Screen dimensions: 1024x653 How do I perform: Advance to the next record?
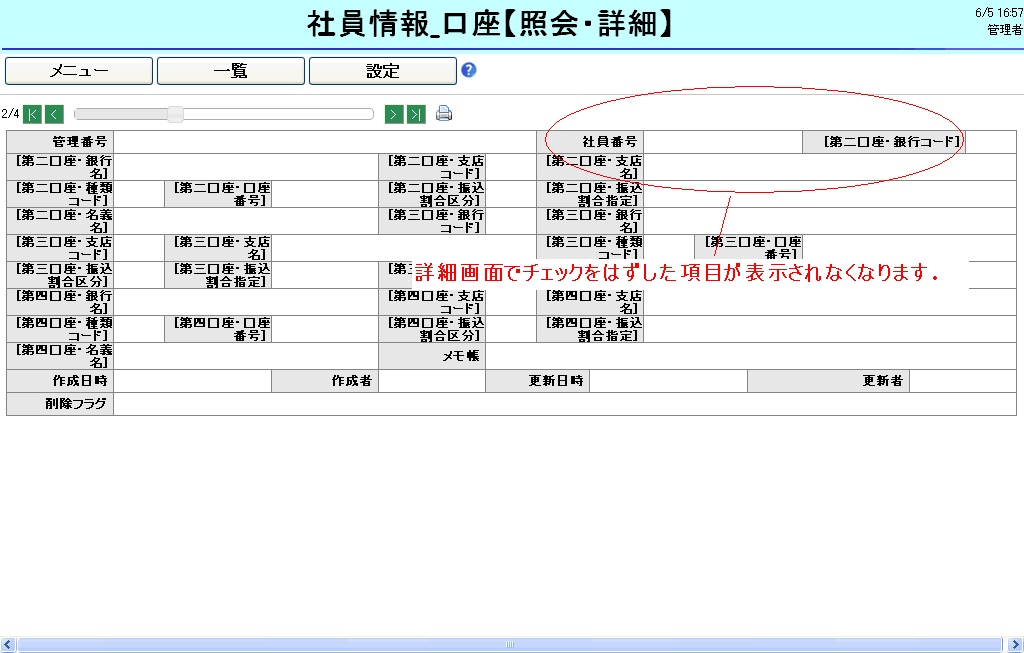click(394, 114)
